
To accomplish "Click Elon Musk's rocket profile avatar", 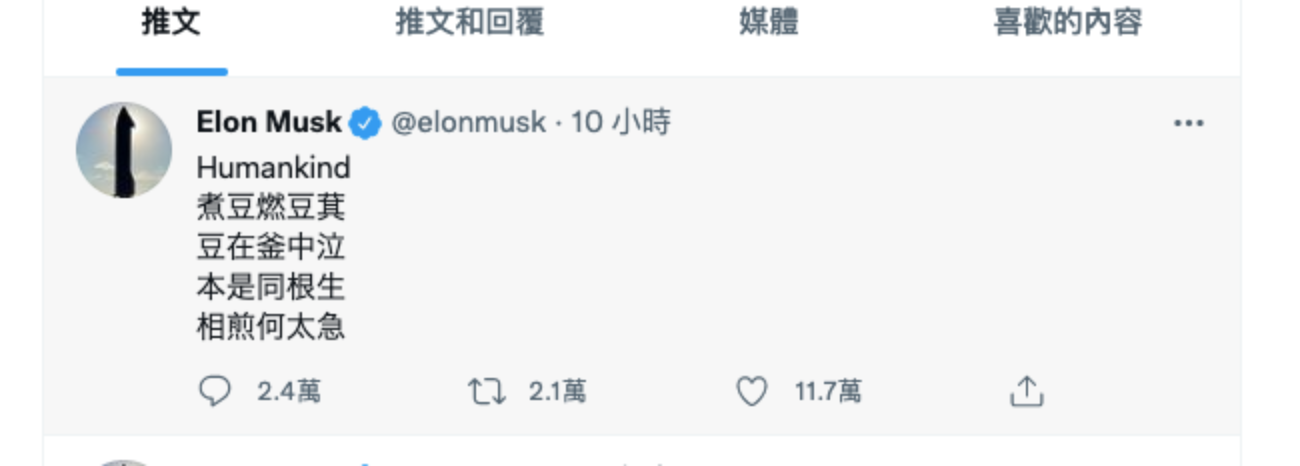I will (124, 150).
